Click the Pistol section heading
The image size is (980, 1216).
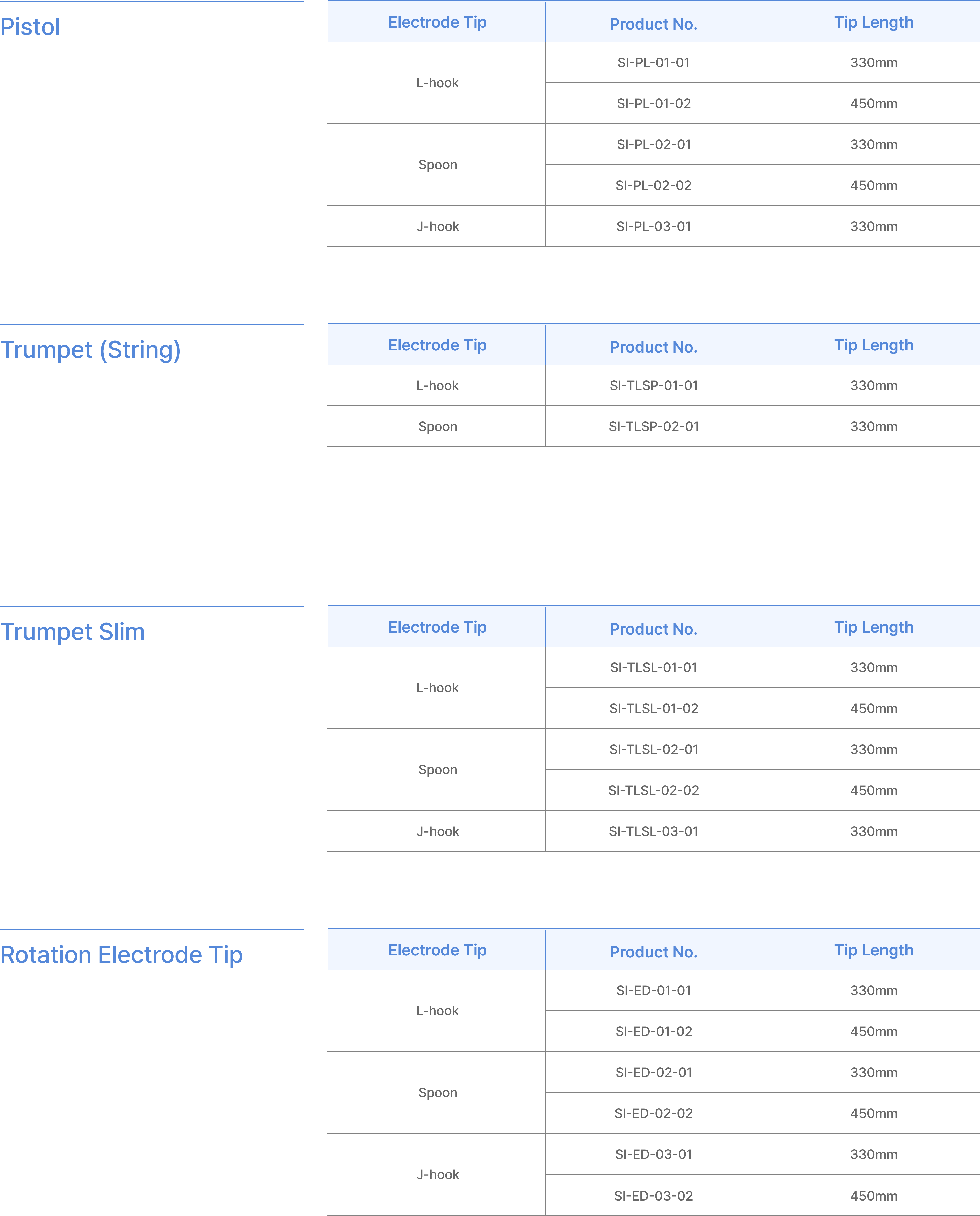tap(30, 27)
